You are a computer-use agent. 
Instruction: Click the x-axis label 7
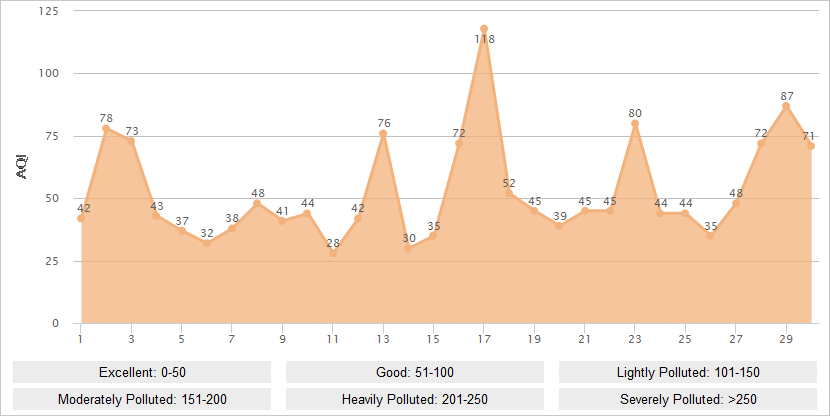pyautogui.click(x=232, y=339)
